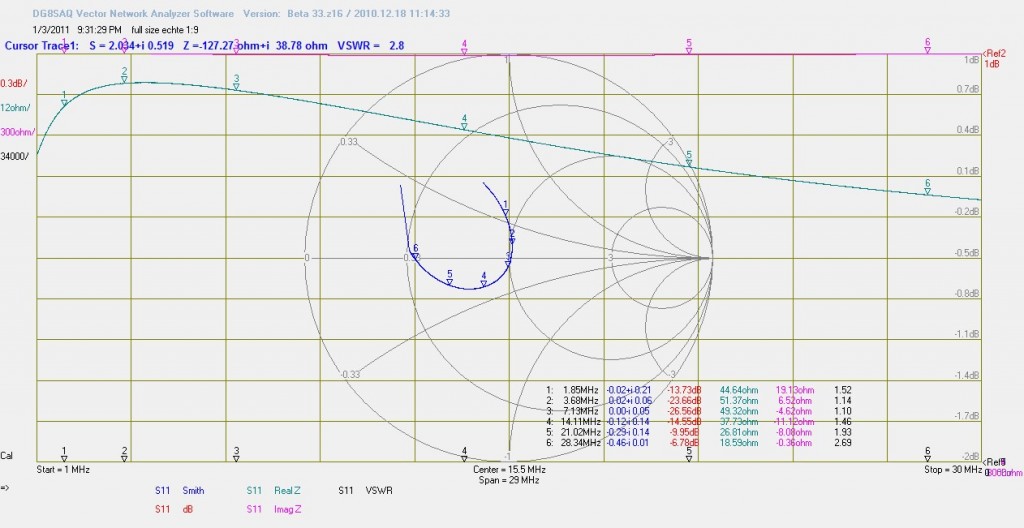Pick marker 6 on the blue Smith curve

(415, 253)
